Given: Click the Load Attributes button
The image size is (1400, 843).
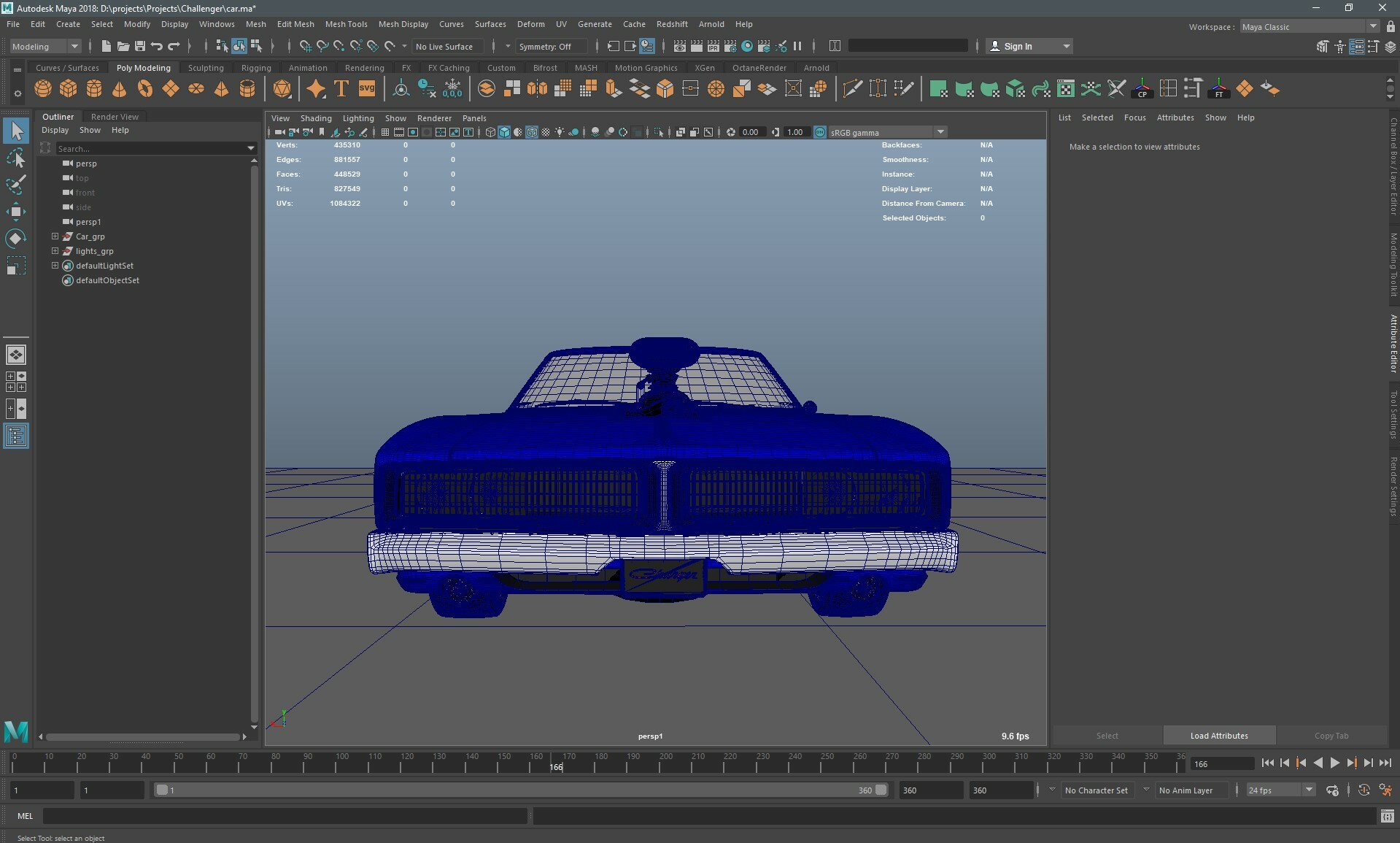Looking at the screenshot, I should point(1218,736).
